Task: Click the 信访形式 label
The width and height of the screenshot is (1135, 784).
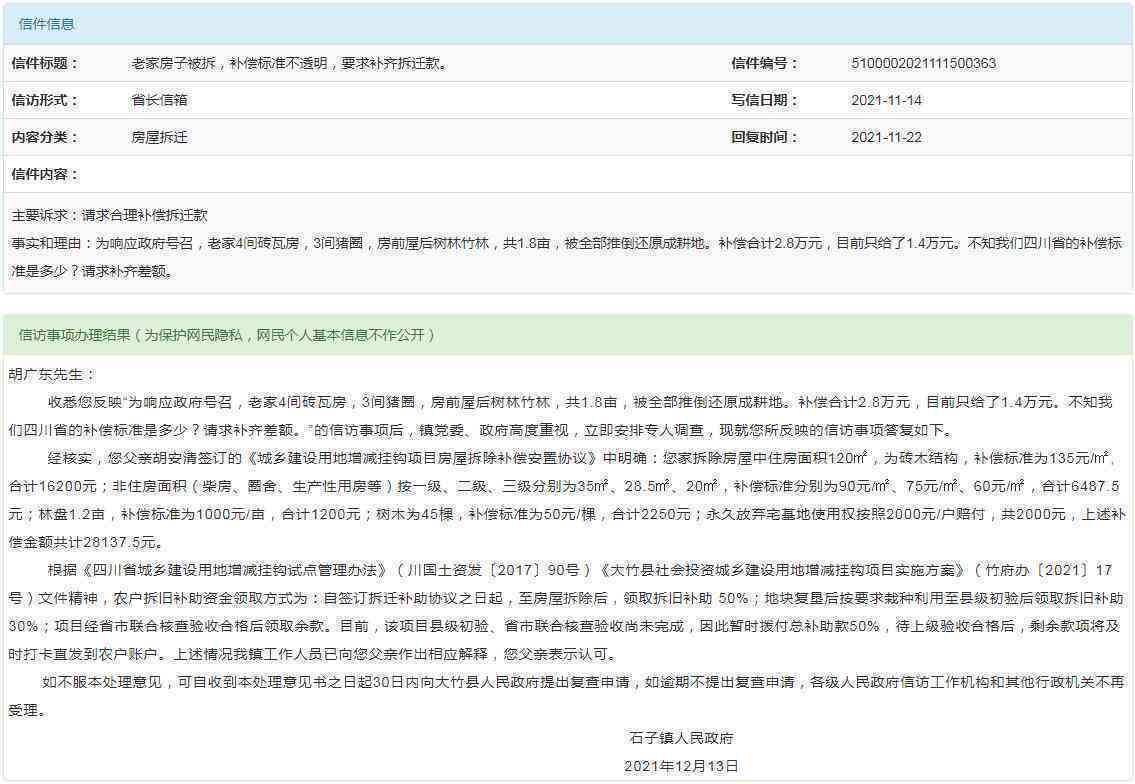Action: pyautogui.click(x=44, y=101)
